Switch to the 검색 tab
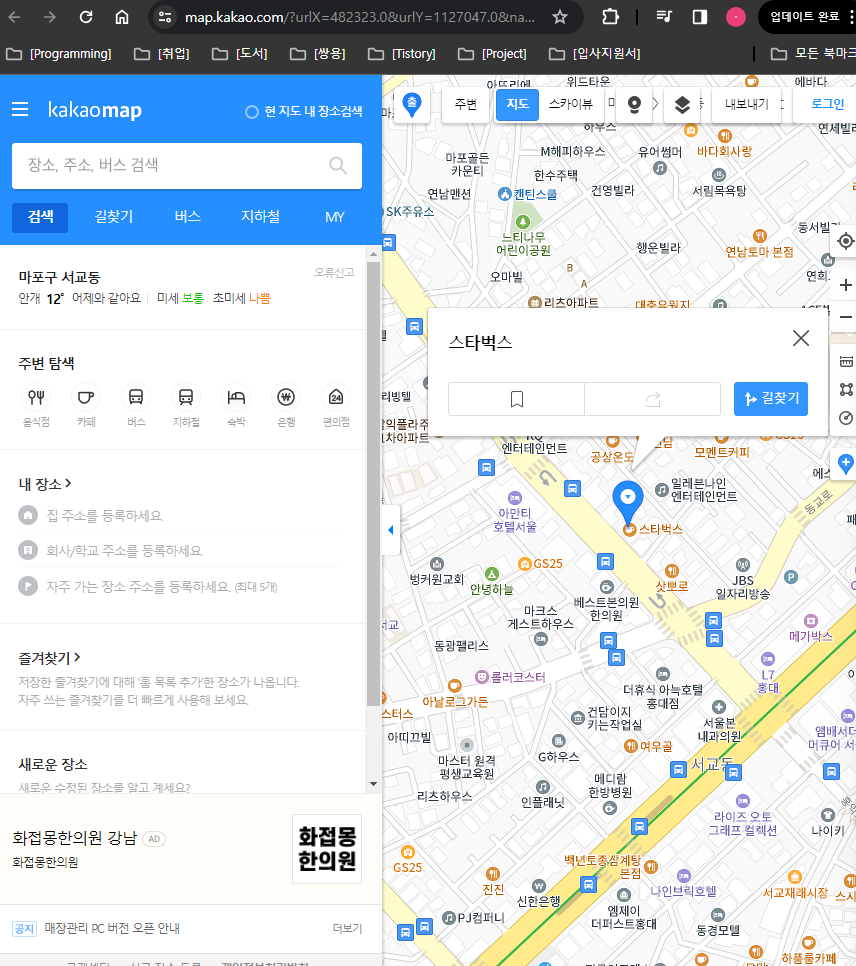 (40, 217)
